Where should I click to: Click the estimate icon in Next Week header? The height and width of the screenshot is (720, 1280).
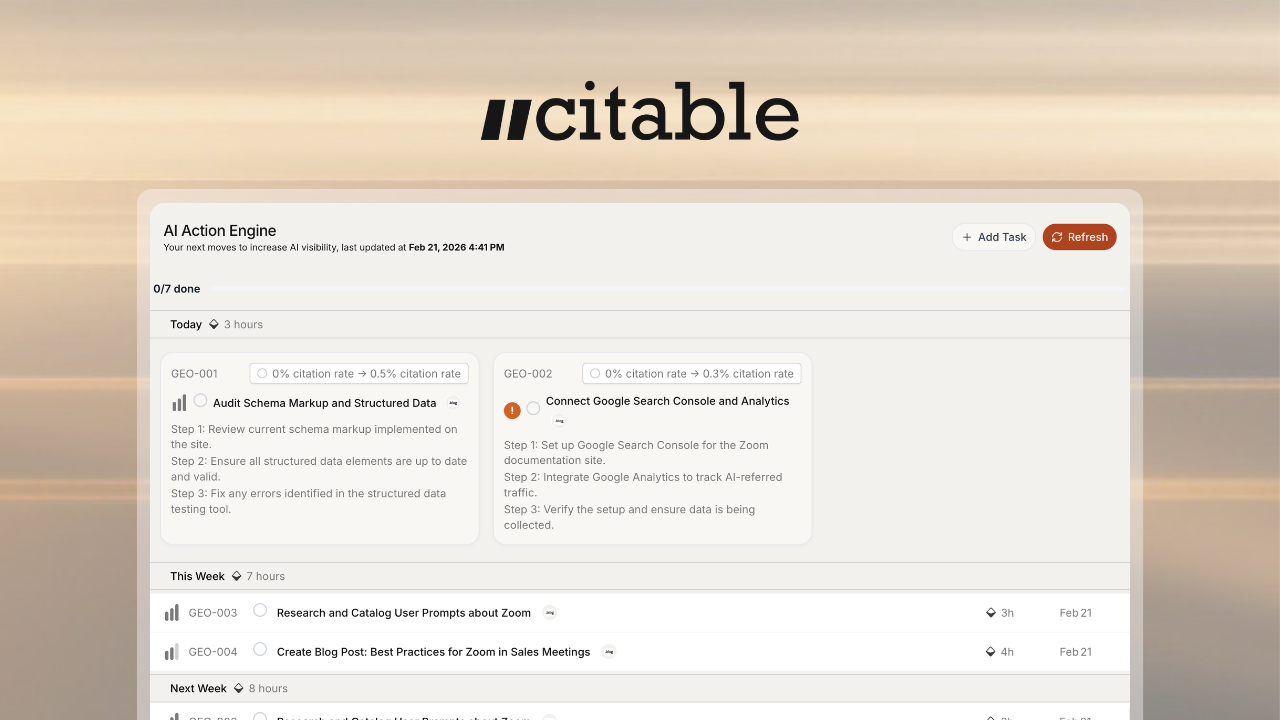[x=238, y=688]
